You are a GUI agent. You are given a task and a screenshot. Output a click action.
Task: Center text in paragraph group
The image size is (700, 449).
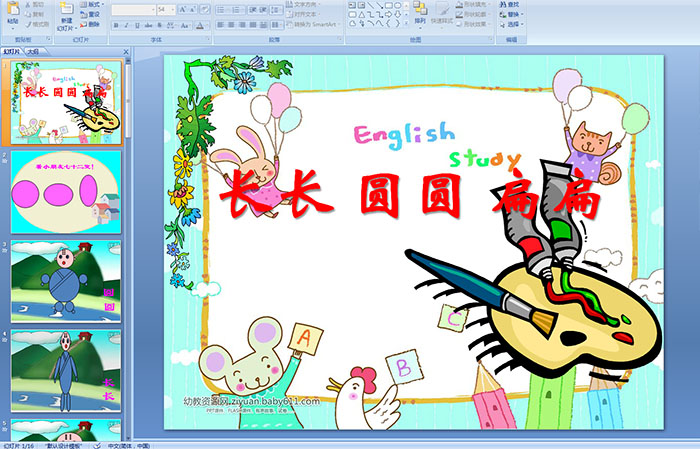tap(231, 25)
